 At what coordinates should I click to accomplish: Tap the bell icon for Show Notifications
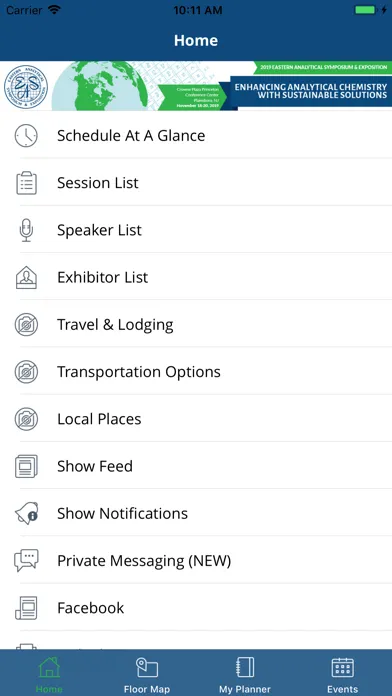(x=26, y=514)
